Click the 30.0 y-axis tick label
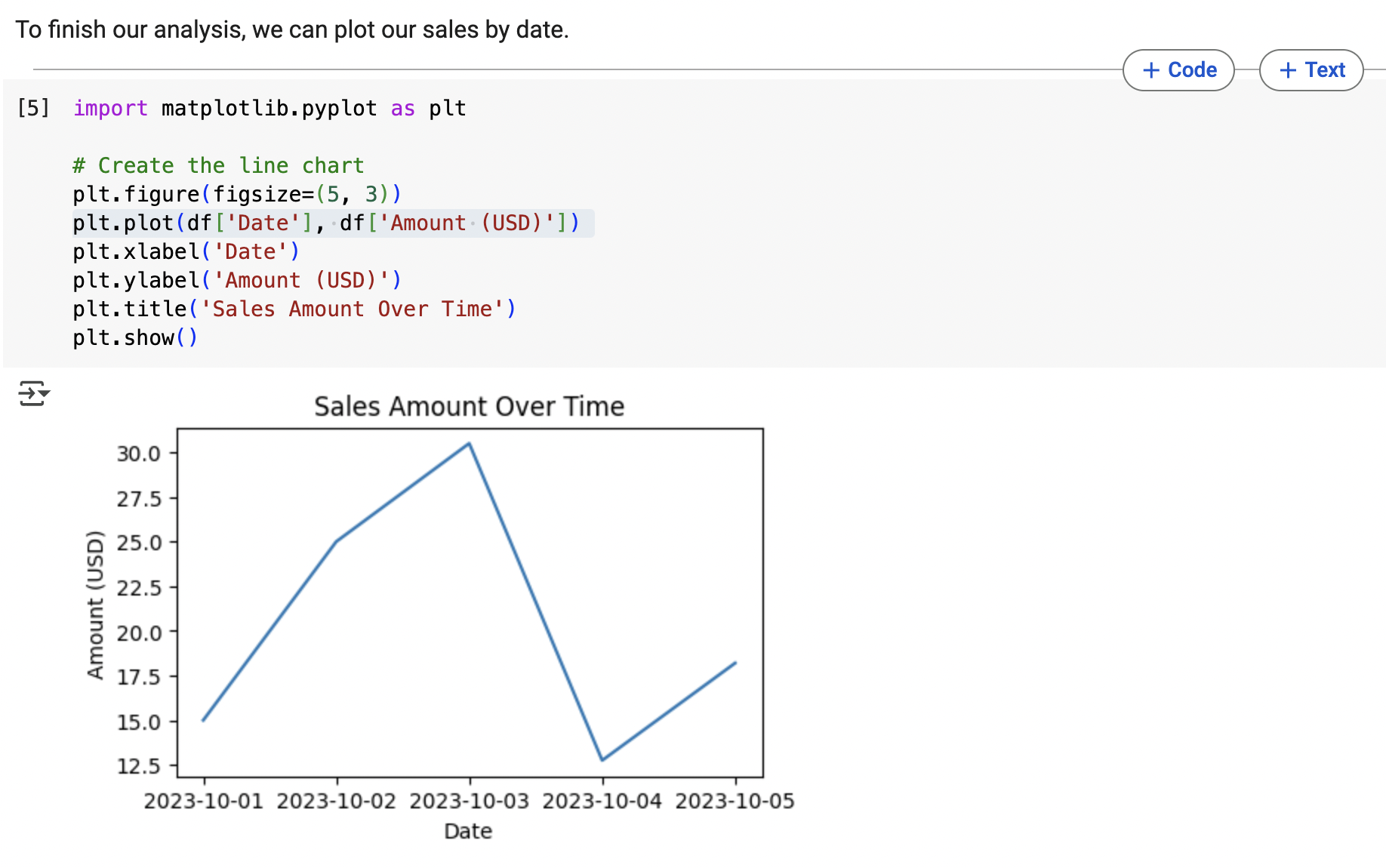 coord(139,454)
